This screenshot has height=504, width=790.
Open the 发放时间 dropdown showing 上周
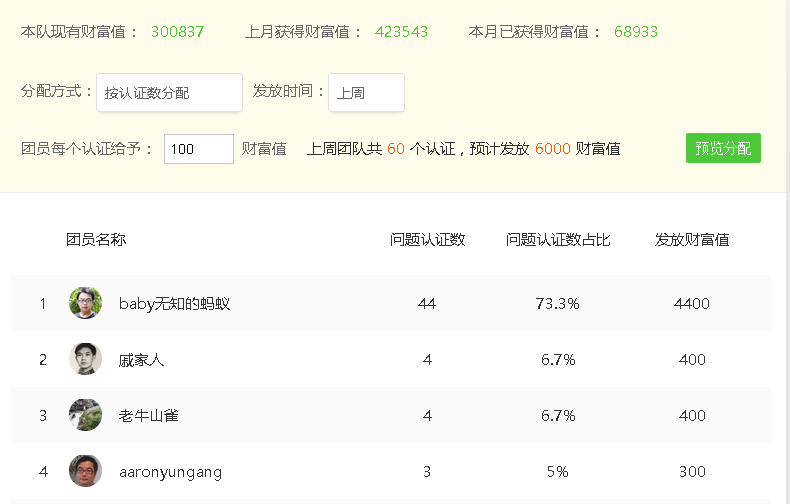click(x=366, y=93)
